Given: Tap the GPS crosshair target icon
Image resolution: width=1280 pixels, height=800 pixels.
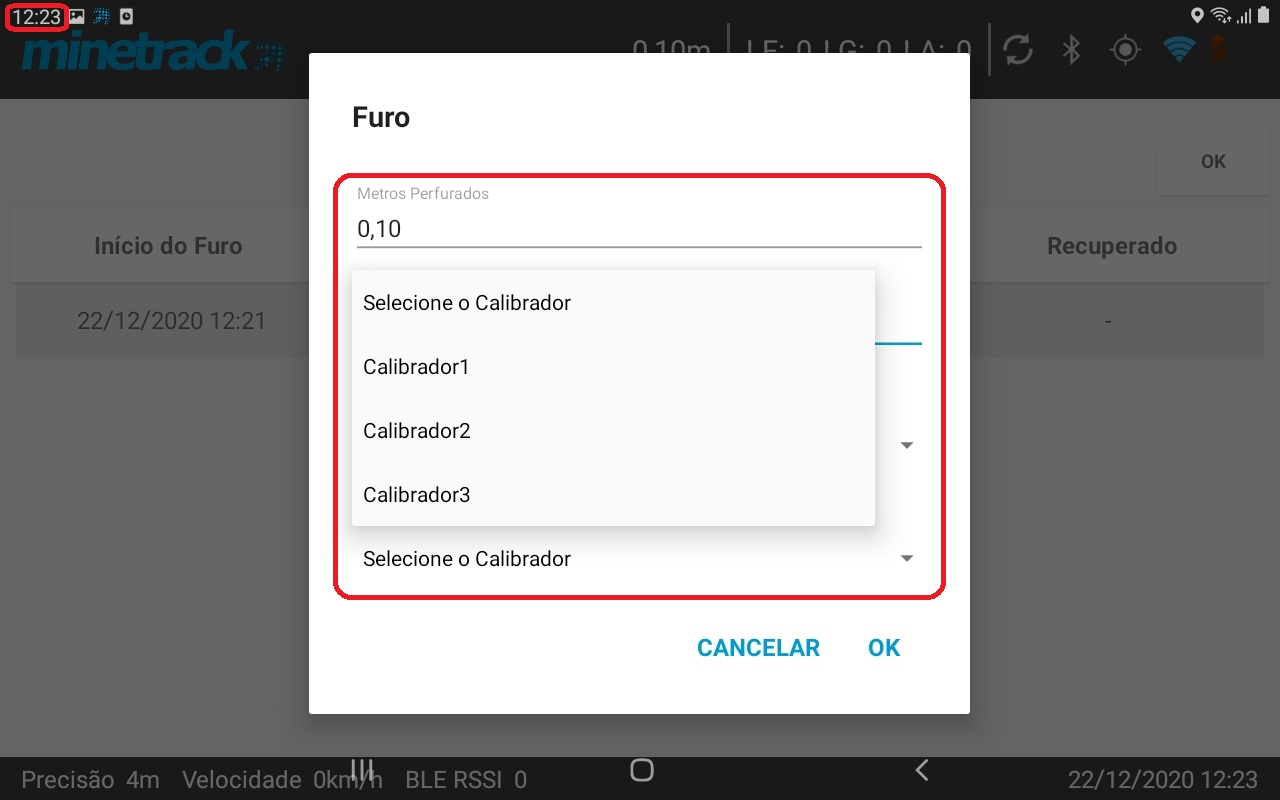Looking at the screenshot, I should [x=1126, y=50].
